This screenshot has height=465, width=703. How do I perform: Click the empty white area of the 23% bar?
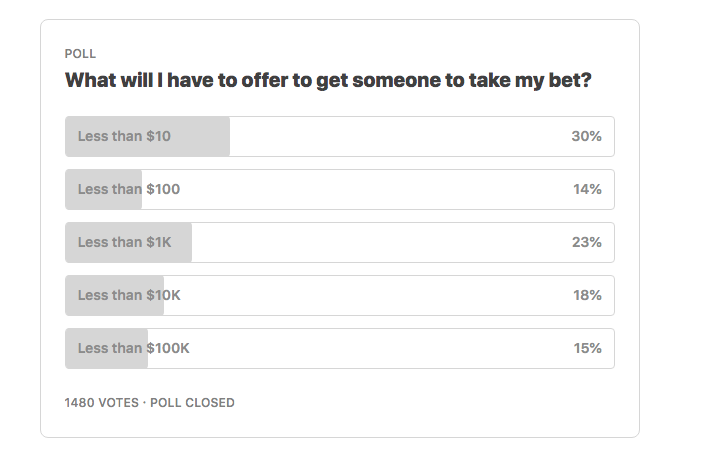point(381,242)
